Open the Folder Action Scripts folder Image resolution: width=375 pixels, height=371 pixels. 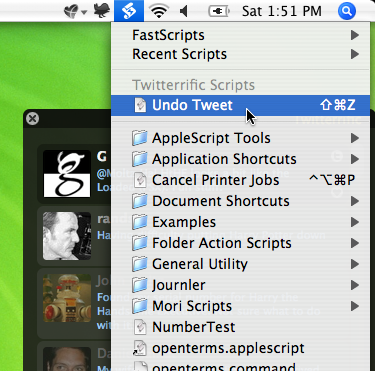pos(240,243)
